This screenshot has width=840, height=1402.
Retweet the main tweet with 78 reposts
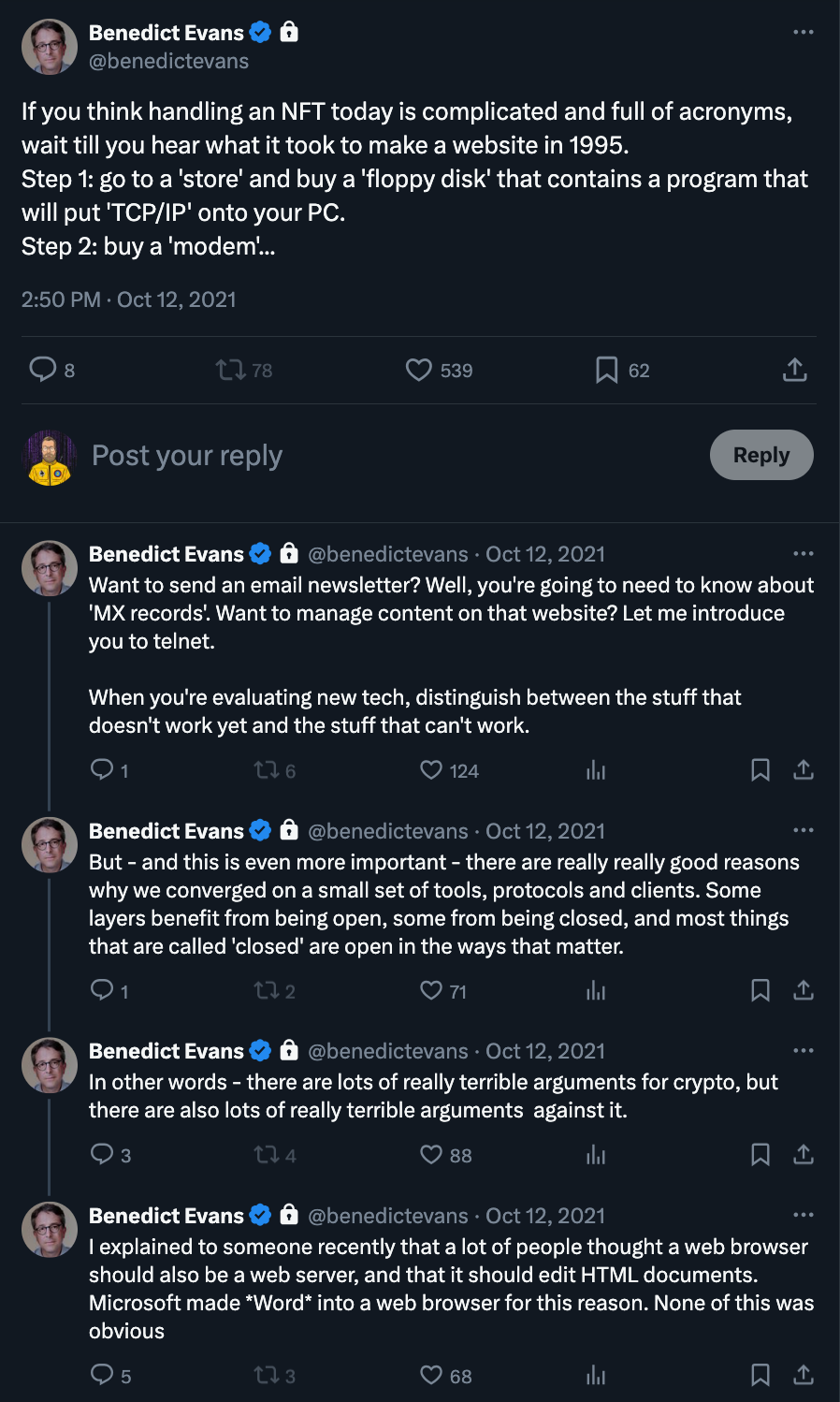(231, 370)
